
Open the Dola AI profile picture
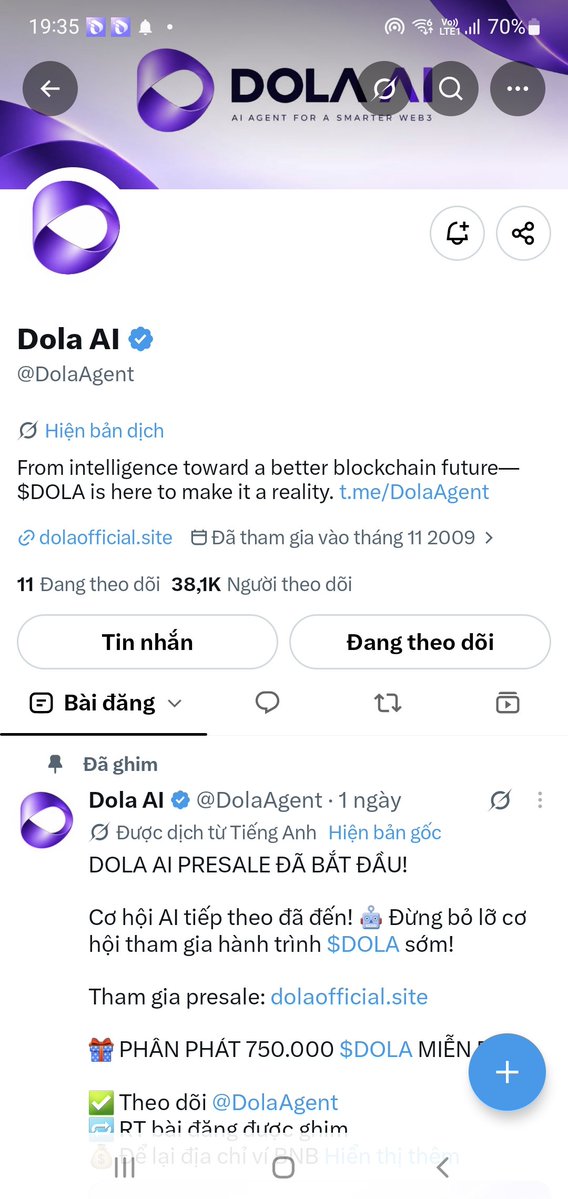click(x=76, y=227)
